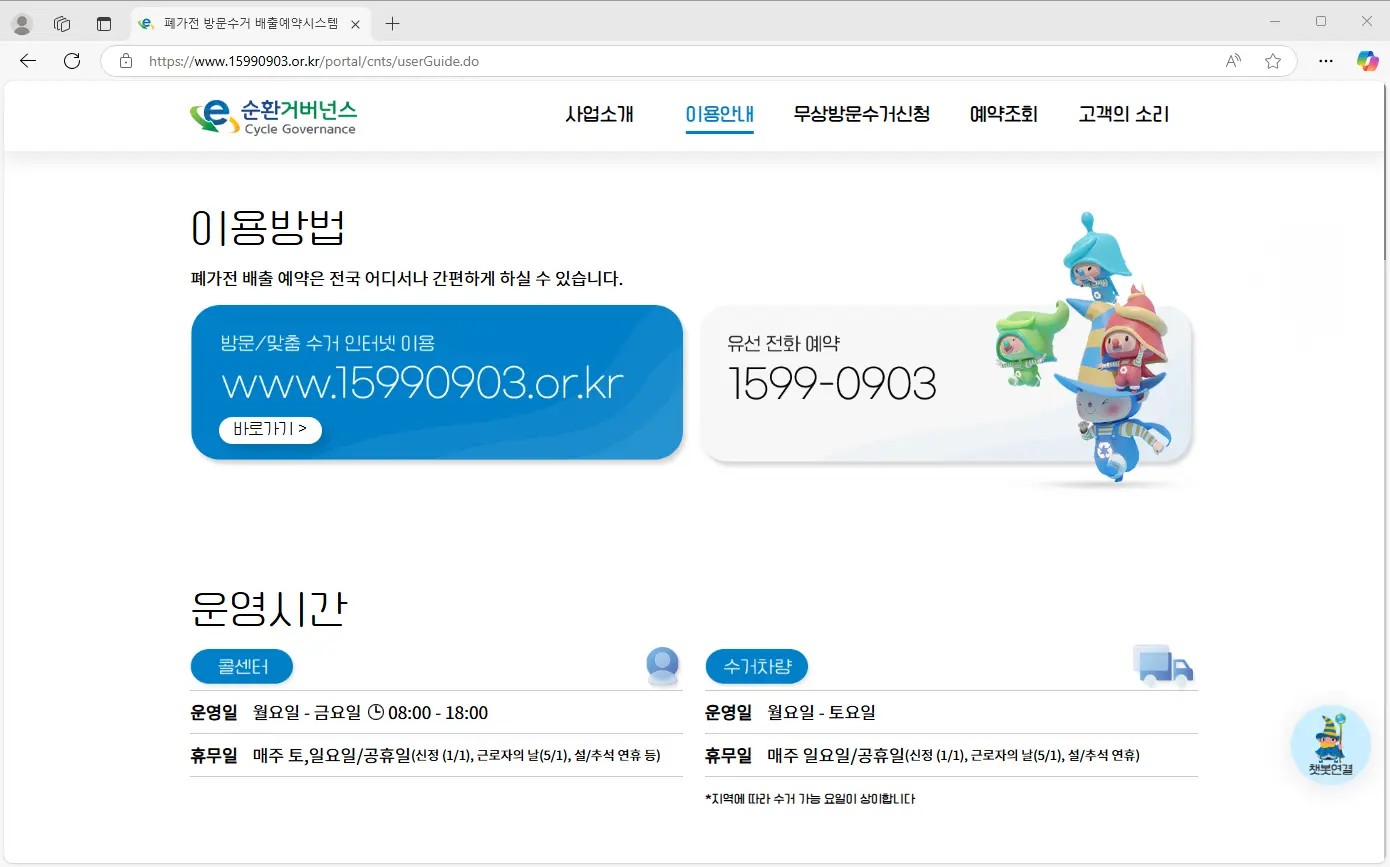Open the browser settings ellipsis menu
Screen dimensions: 1390x867
click(x=1326, y=61)
